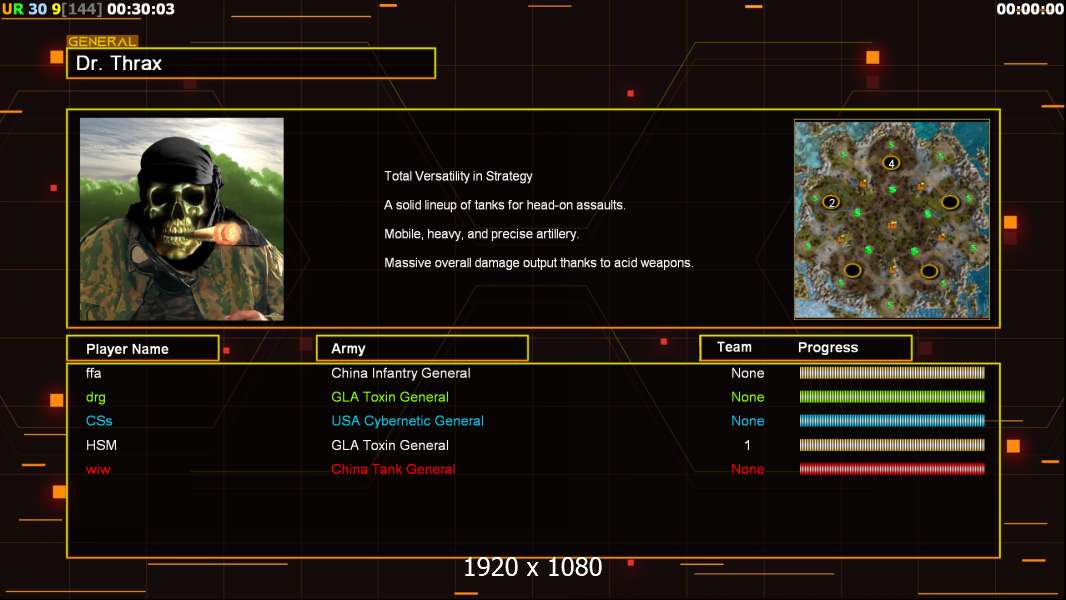1066x600 pixels.
Task: Click the Progress column header
Action: coord(827,347)
